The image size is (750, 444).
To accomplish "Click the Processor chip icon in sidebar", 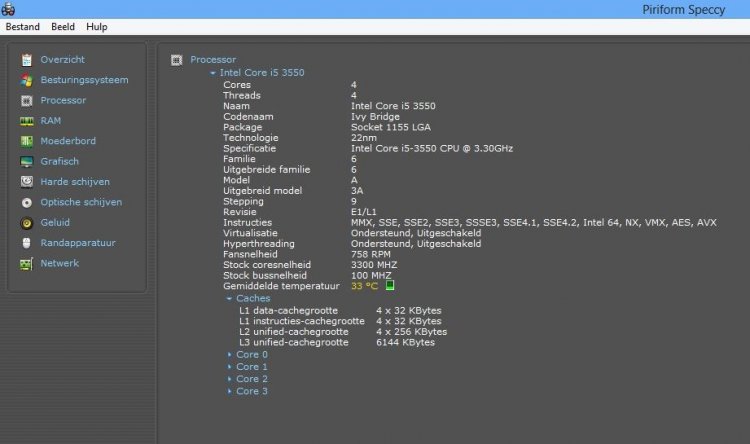I will point(27,100).
